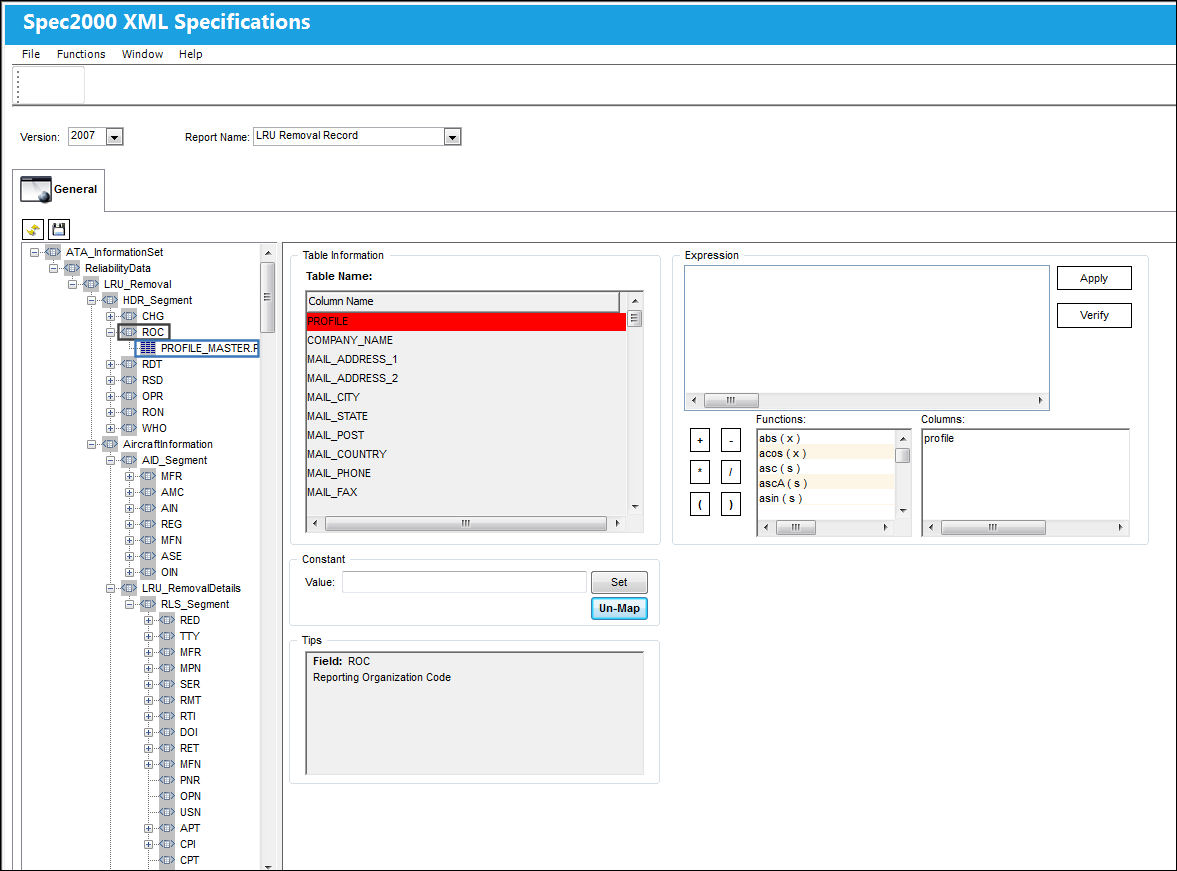Click the Set constant button
1177x871 pixels.
pos(619,582)
